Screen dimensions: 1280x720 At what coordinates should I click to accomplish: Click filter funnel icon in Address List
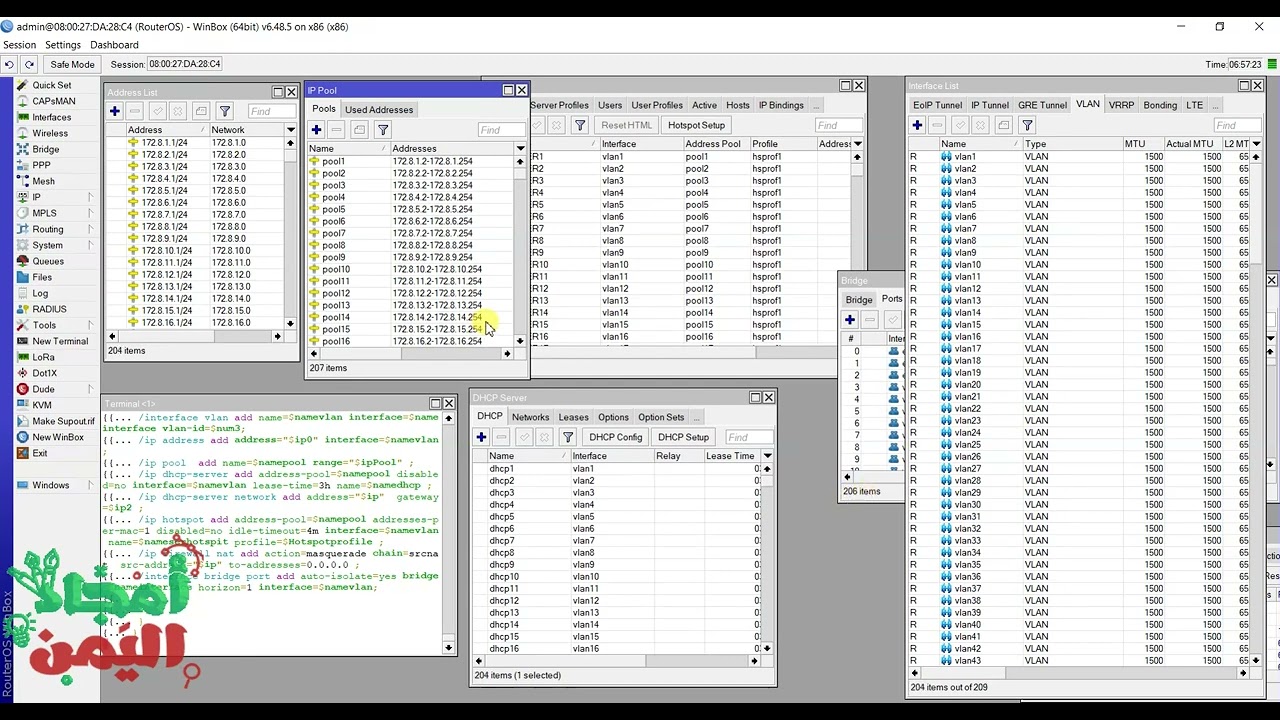(225, 111)
